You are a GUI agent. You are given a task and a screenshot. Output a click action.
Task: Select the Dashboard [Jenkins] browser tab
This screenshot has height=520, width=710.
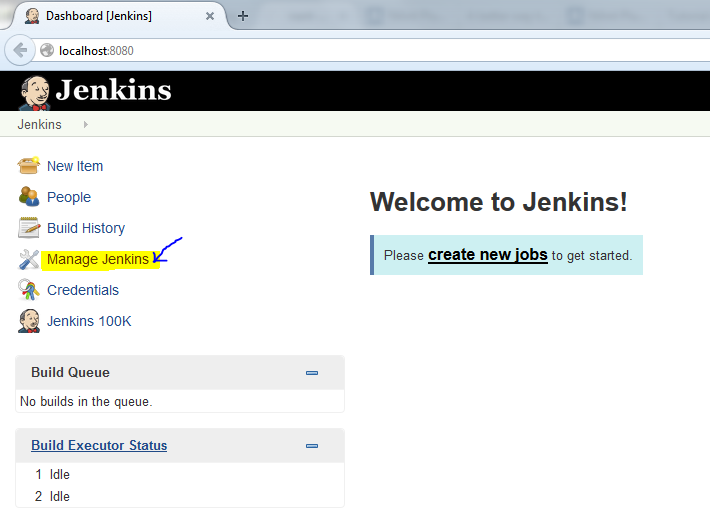coord(118,16)
